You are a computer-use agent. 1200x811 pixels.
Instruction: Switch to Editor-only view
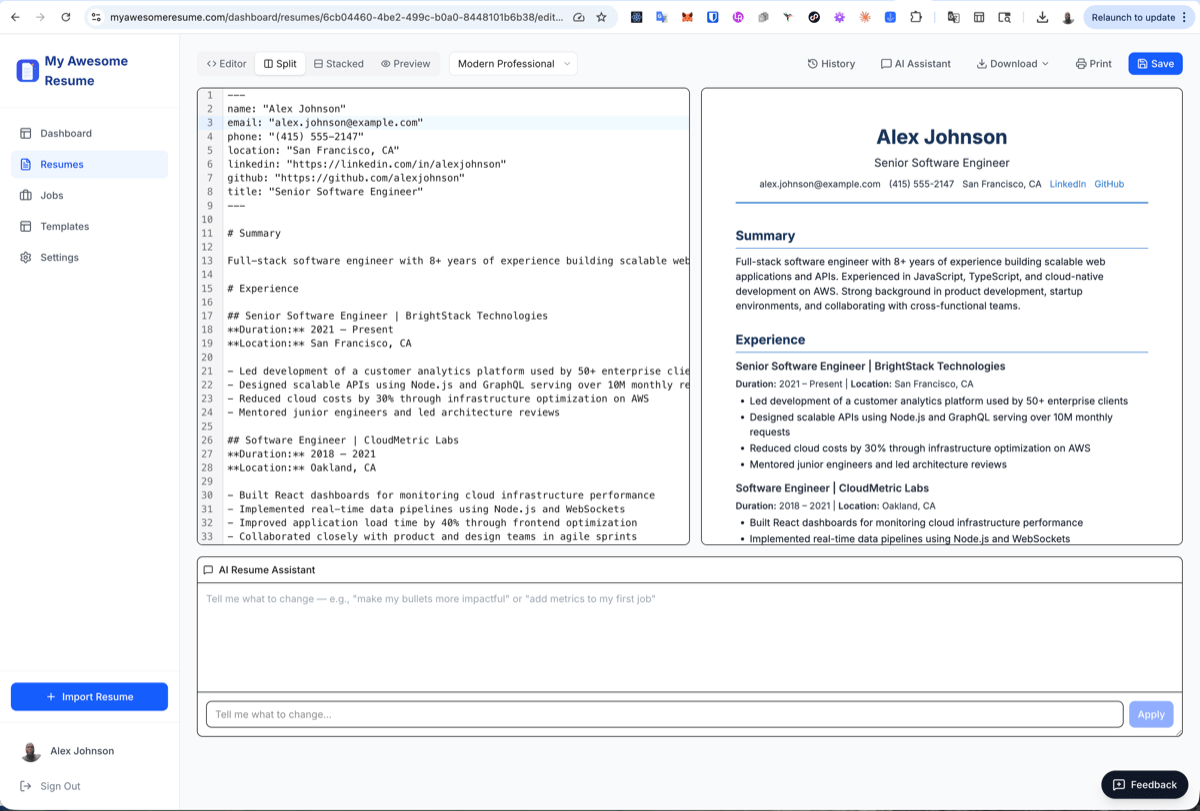[225, 63]
